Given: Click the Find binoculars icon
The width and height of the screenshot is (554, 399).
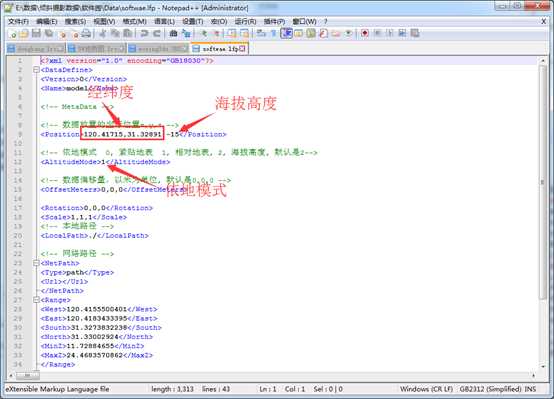Looking at the screenshot, I should point(173,34).
